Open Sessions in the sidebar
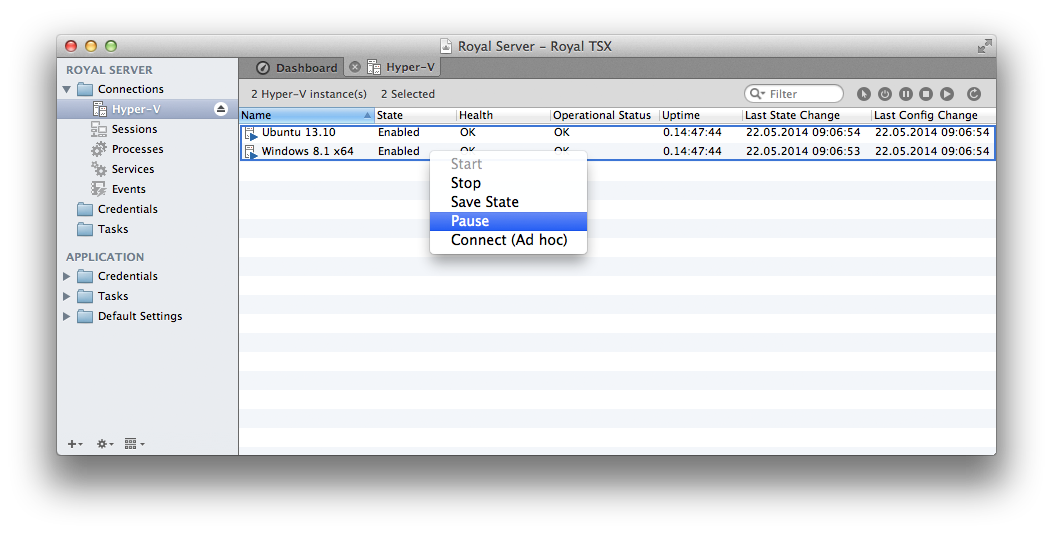The height and width of the screenshot is (534, 1053). pos(134,129)
